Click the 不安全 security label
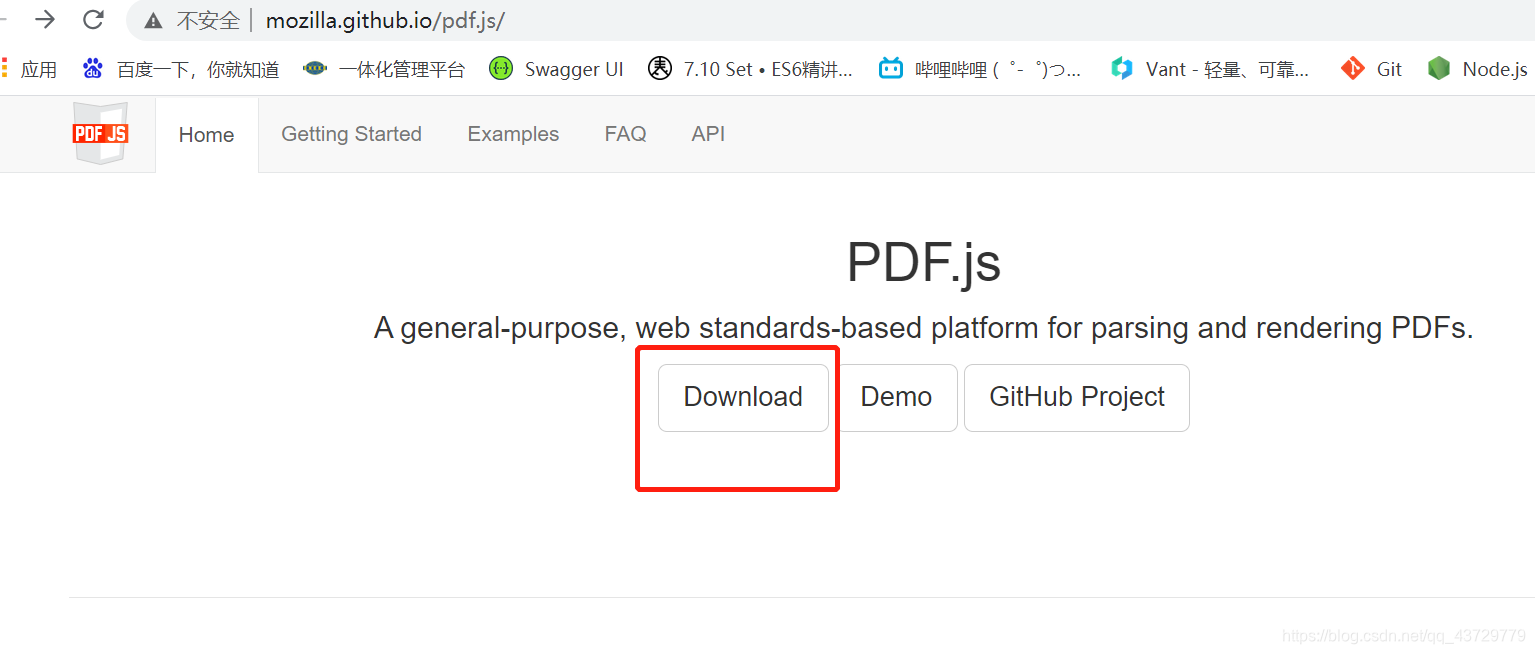 [x=208, y=20]
